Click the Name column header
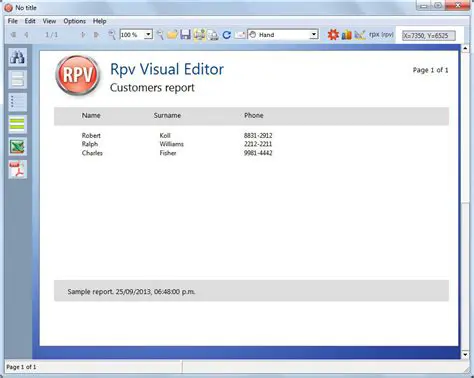This screenshot has width=474, height=378. coord(91,115)
